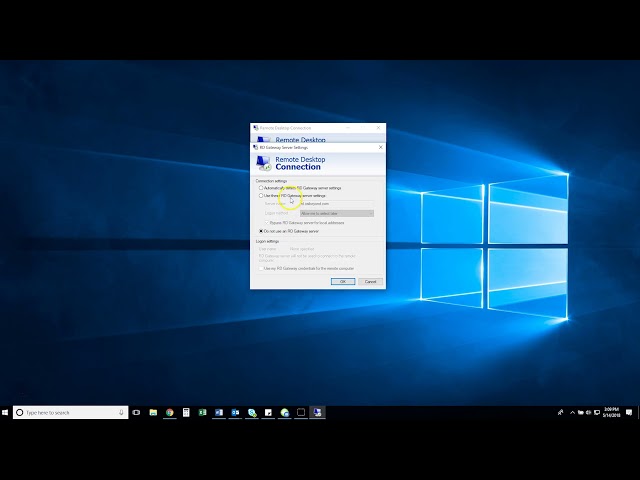The height and width of the screenshot is (480, 640).
Task: Click the microphone icon in the search box
Action: tap(121, 412)
